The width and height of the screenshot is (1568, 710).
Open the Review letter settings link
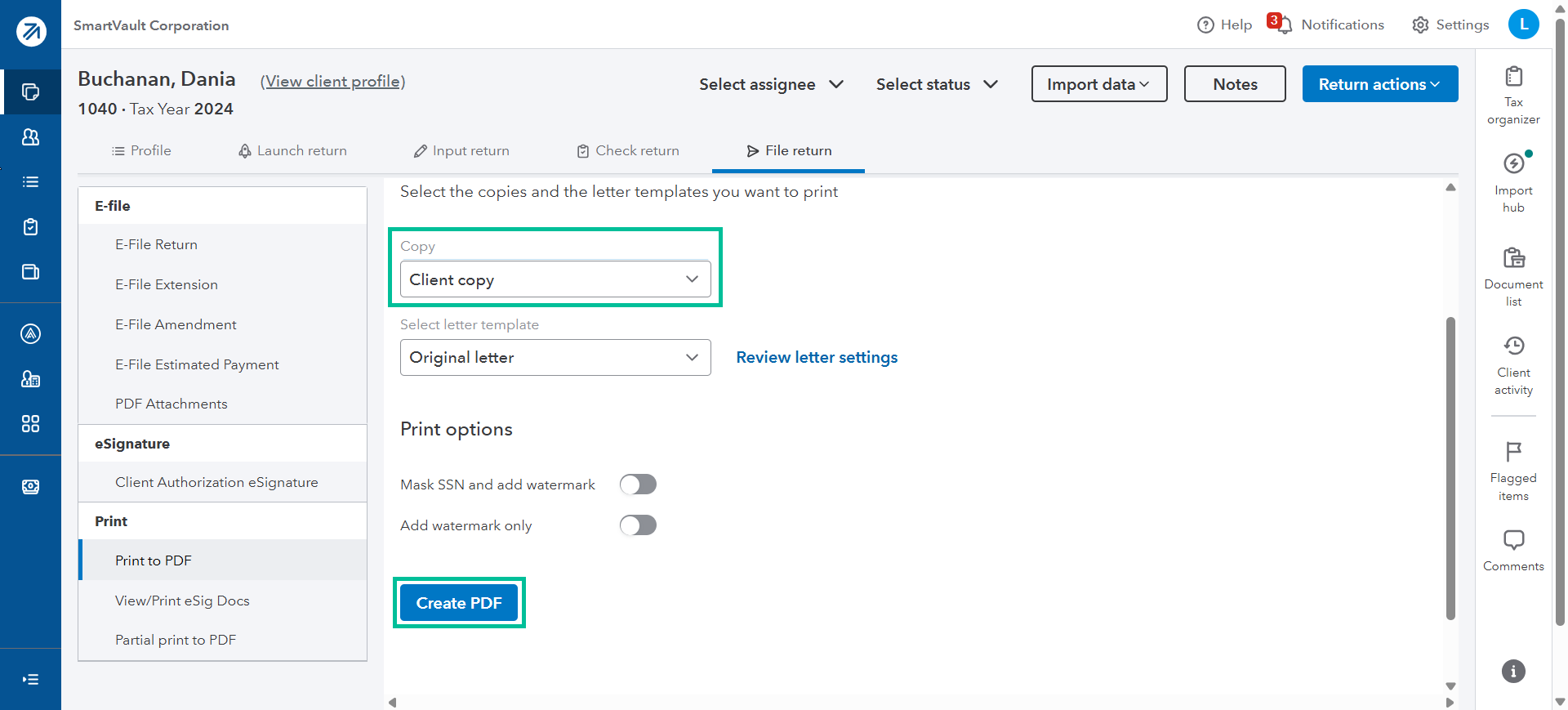click(817, 358)
